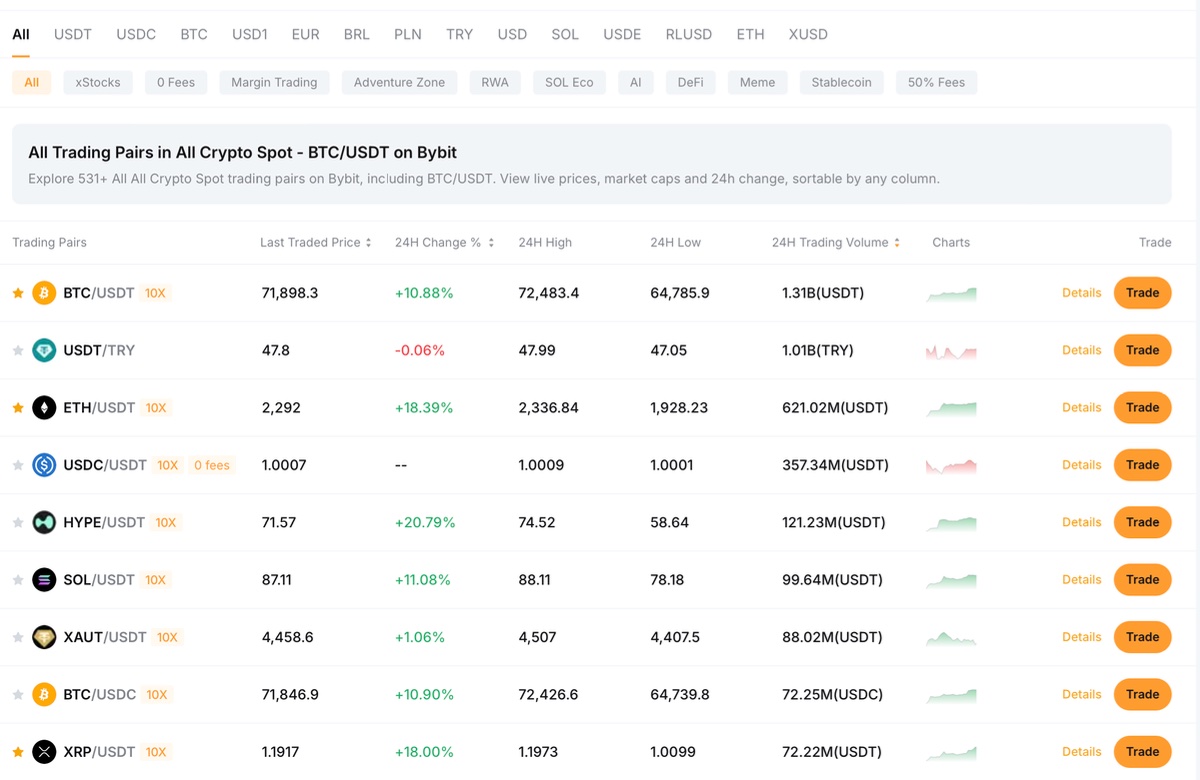Click Trade button for XRP/USDT
This screenshot has width=1200, height=780.
pos(1143,752)
